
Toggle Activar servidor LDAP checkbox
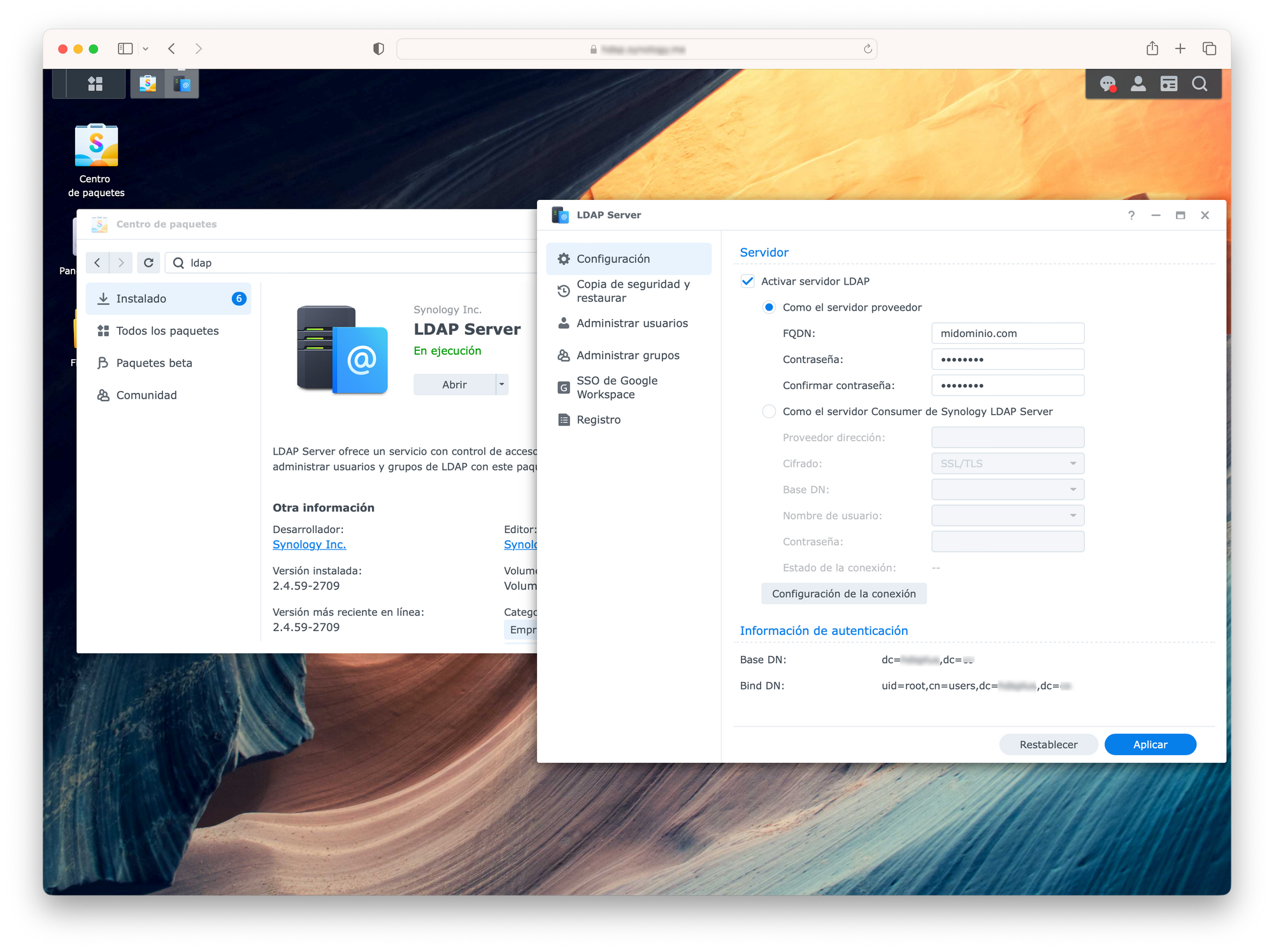click(748, 281)
